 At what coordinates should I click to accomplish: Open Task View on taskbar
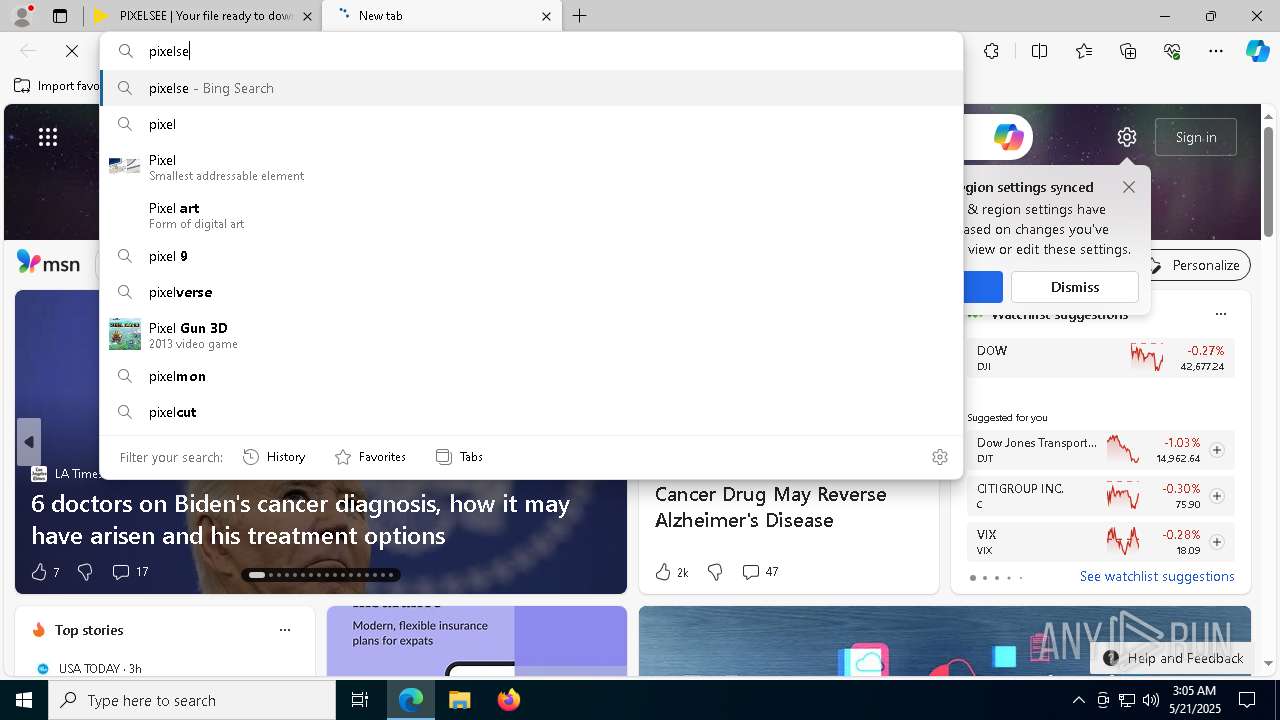coord(360,700)
